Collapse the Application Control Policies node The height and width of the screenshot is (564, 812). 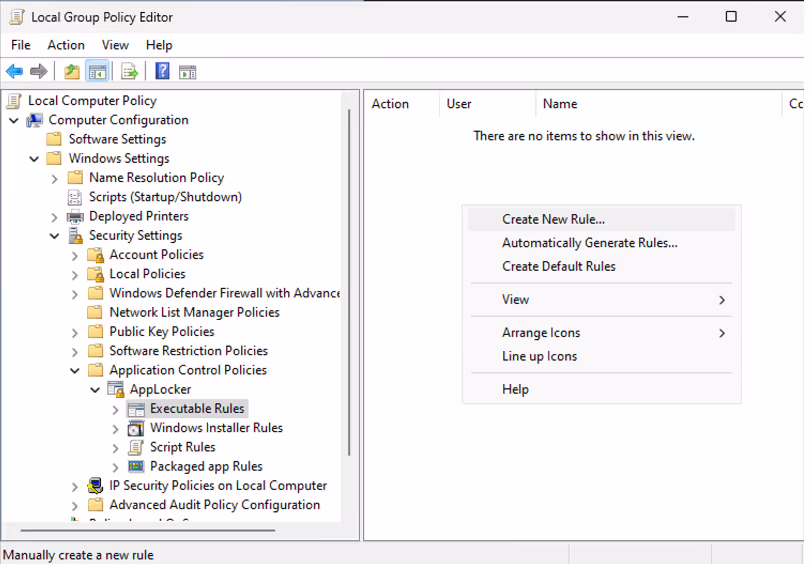click(75, 371)
